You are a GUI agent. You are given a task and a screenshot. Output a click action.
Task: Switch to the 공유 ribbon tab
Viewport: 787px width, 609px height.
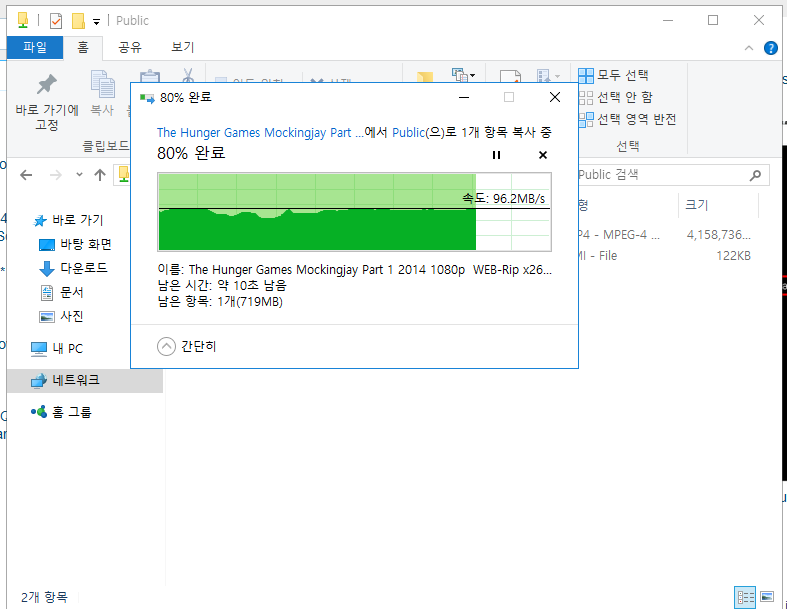(x=130, y=47)
